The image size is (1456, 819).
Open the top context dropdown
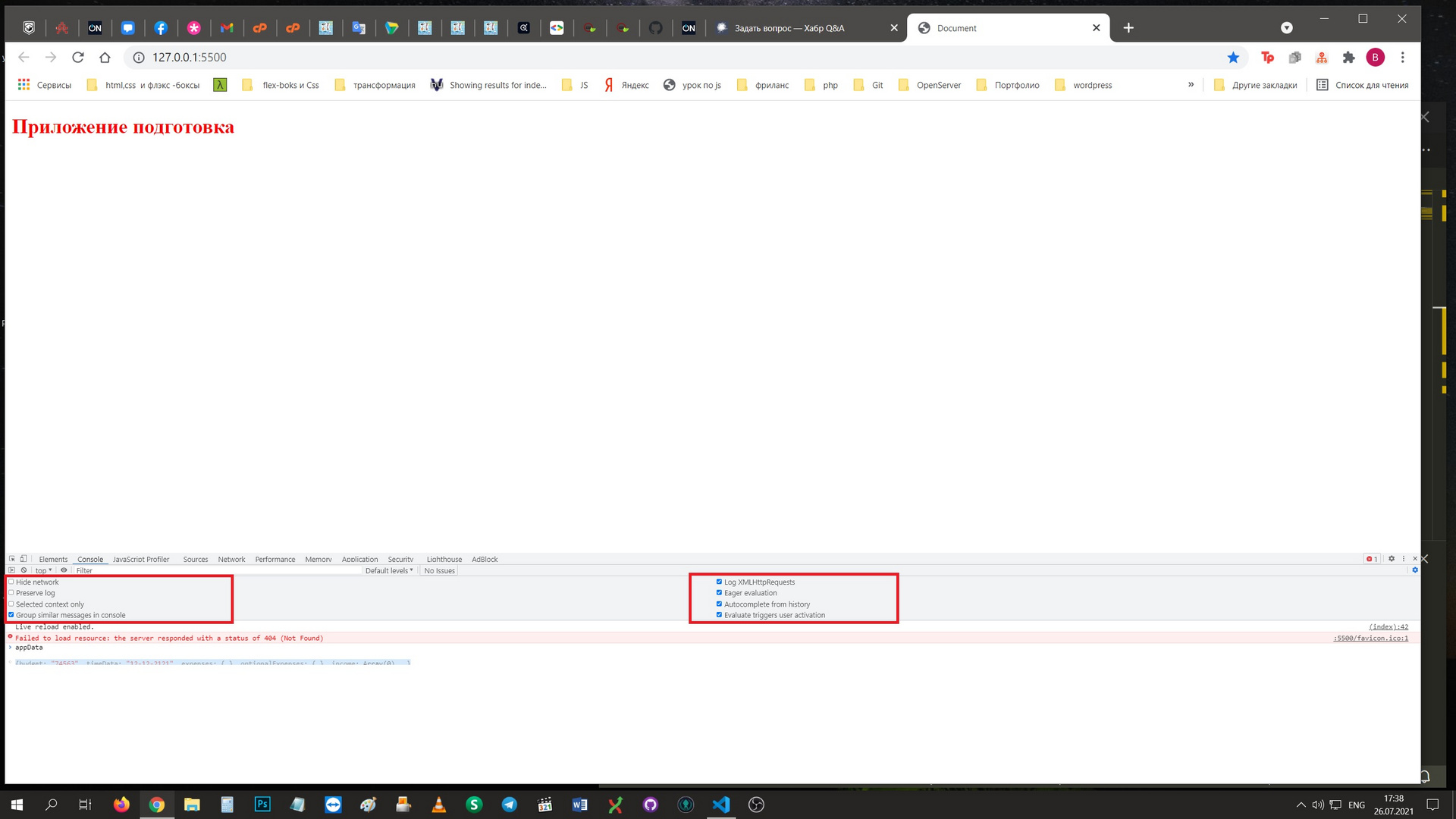[x=43, y=570]
